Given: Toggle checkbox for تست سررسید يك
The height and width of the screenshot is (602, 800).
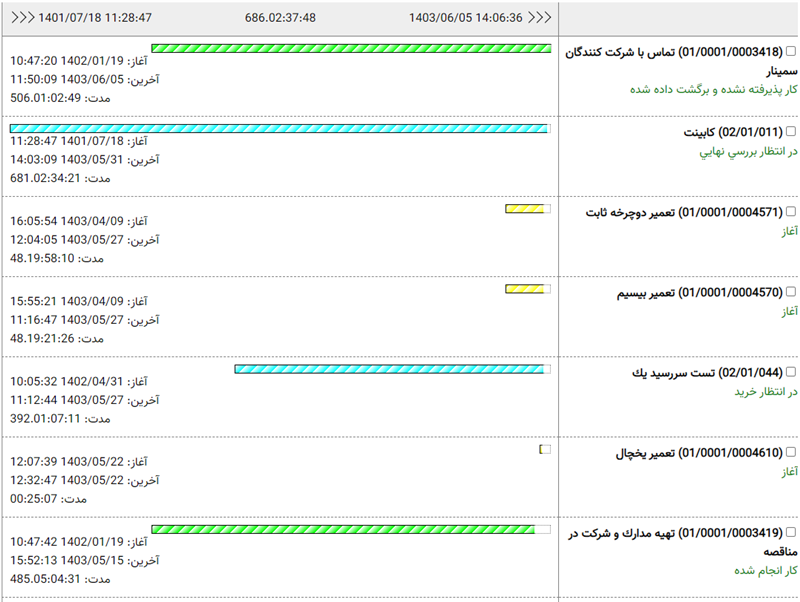Looking at the screenshot, I should click(x=791, y=372).
